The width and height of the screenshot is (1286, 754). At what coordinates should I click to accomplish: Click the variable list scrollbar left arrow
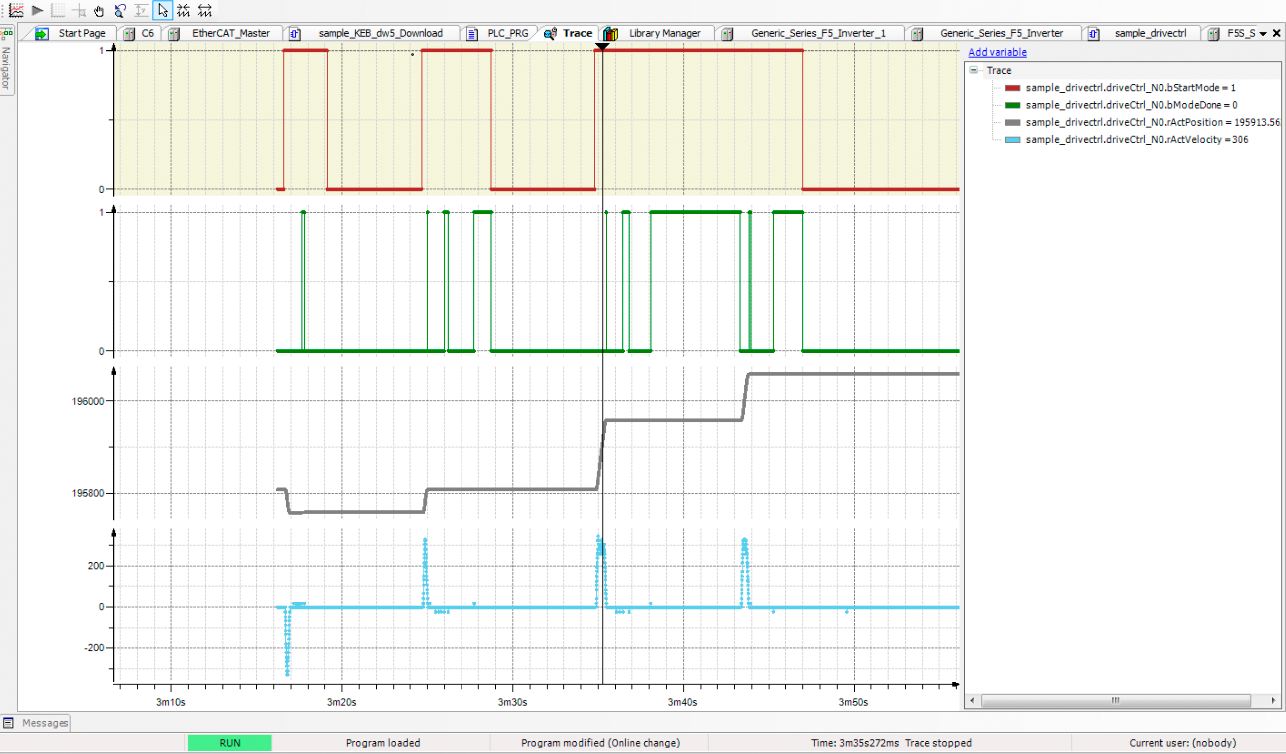tap(971, 701)
